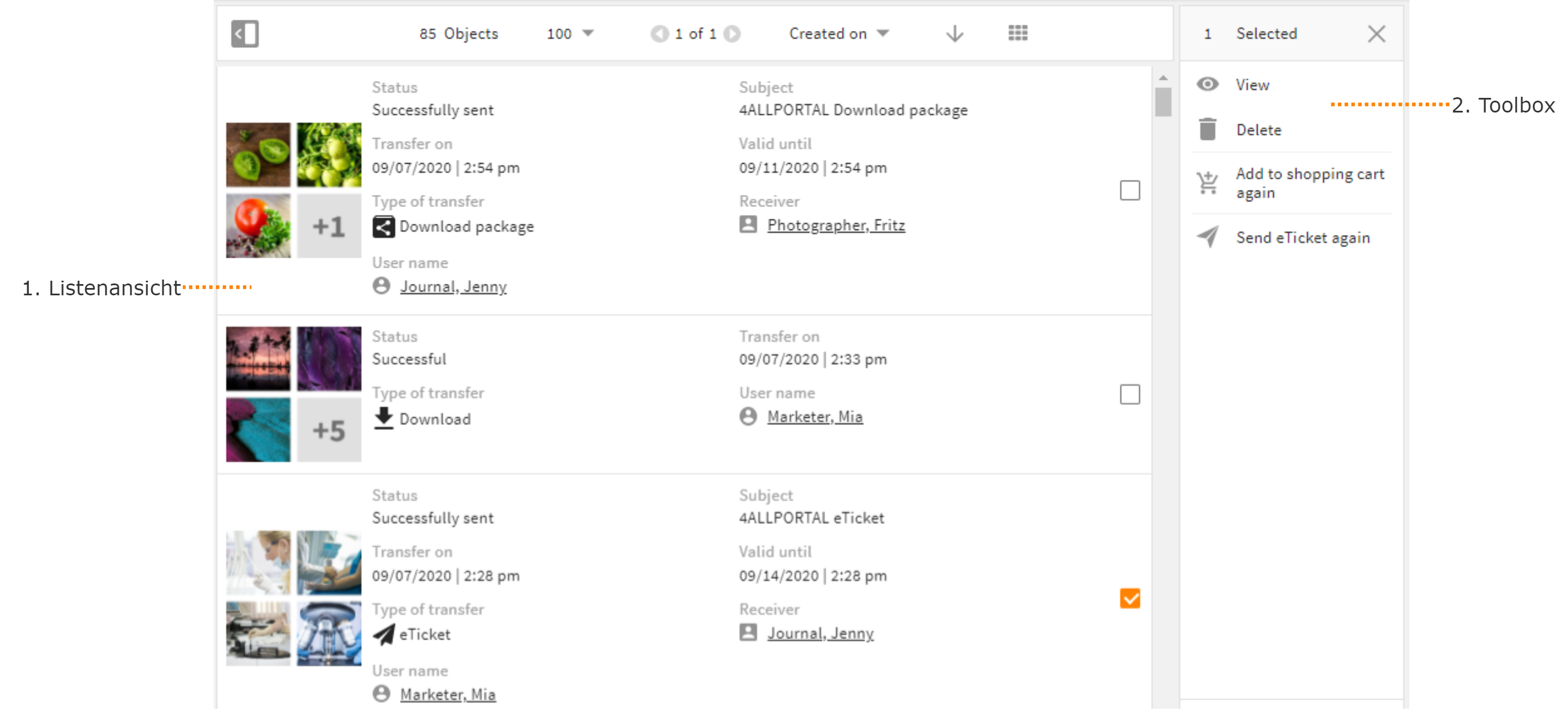Screen dimensions: 1568x720
Task: Click the Send eTicket paper plane icon
Action: click(1207, 237)
